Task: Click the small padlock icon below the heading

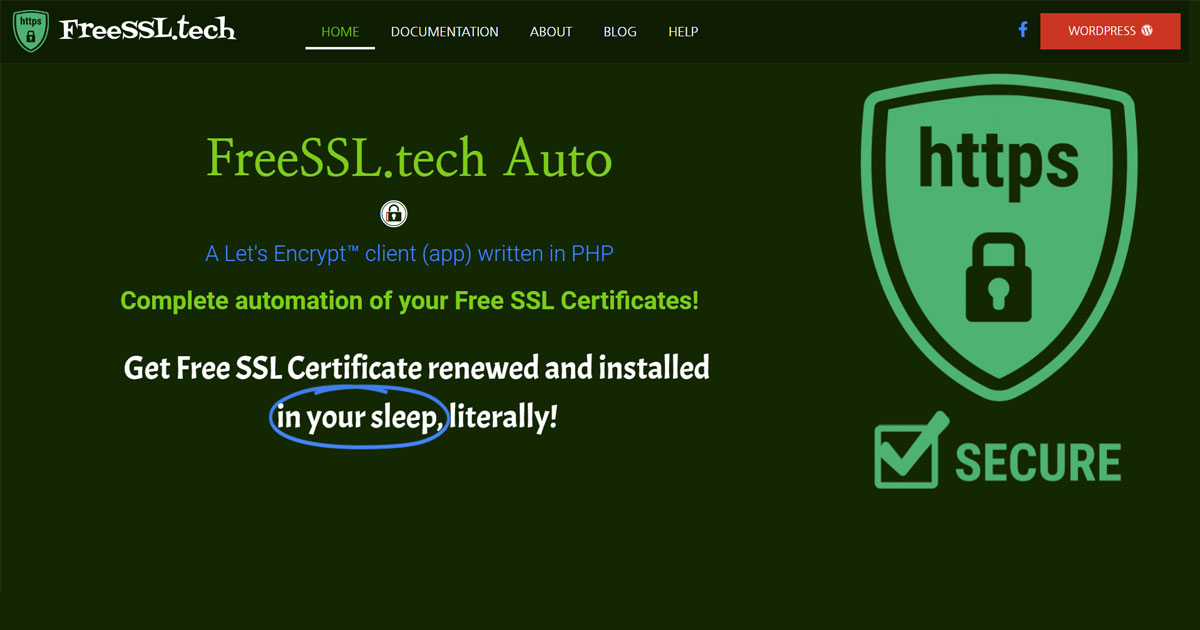Action: pos(393,213)
